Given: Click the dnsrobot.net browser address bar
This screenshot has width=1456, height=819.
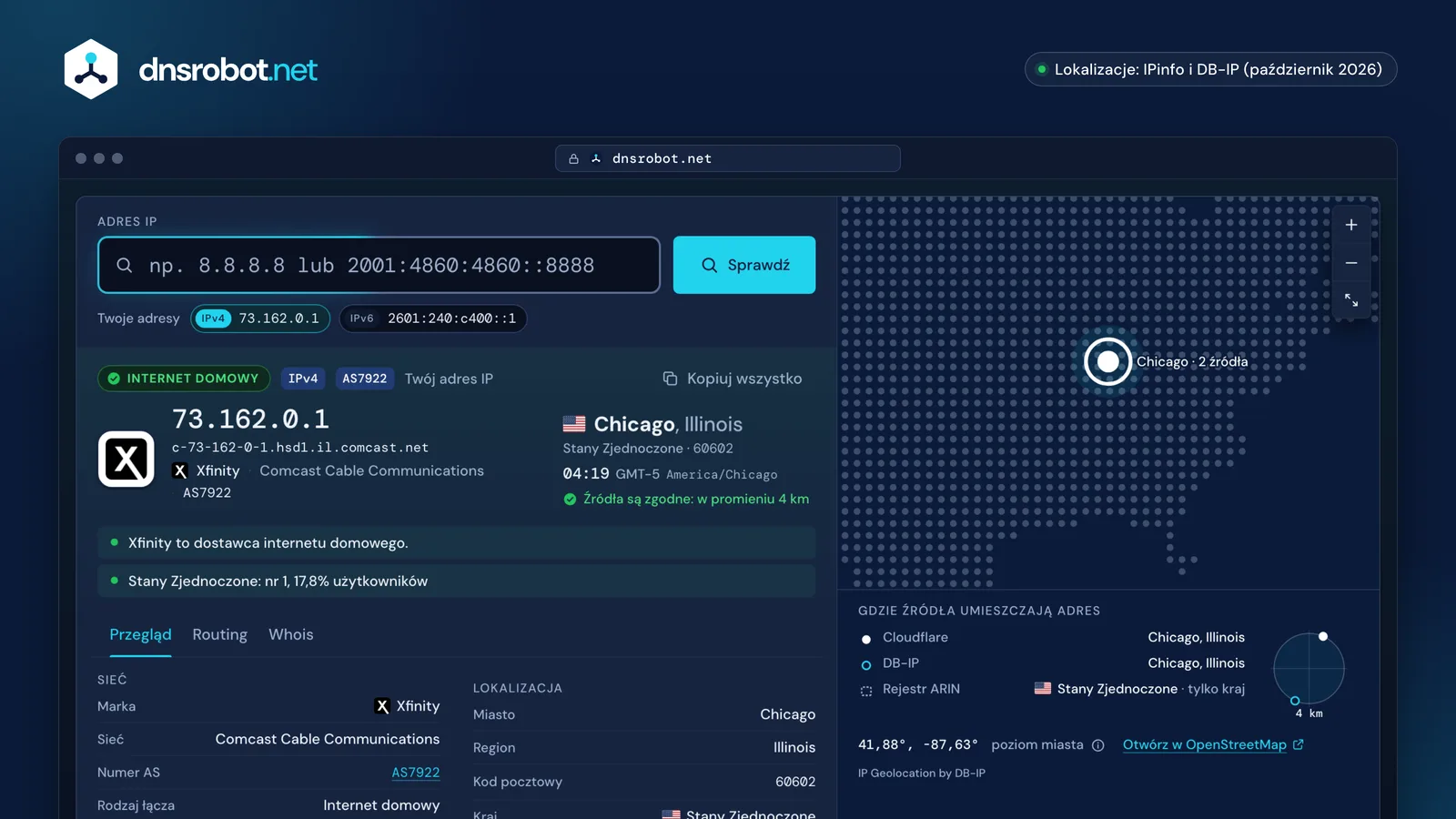Looking at the screenshot, I should tap(728, 158).
